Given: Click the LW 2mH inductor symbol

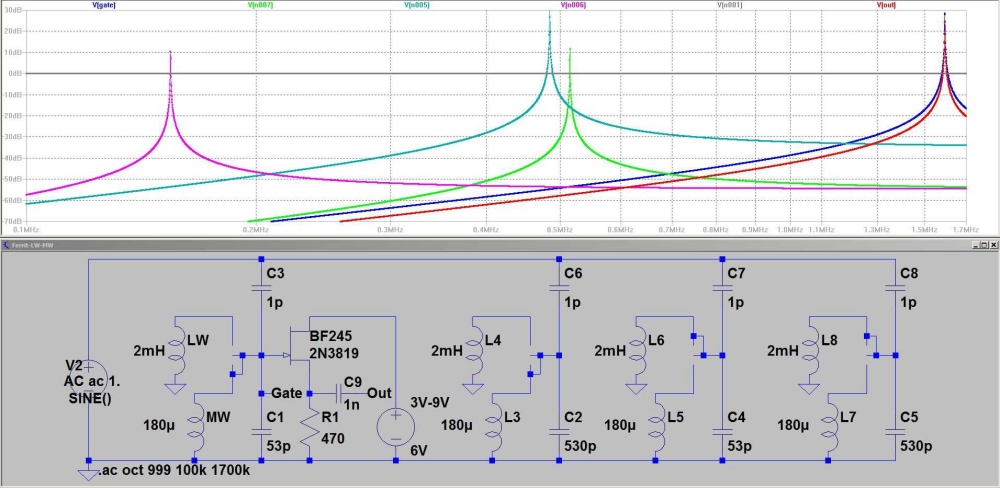Looking at the screenshot, I should (177, 350).
